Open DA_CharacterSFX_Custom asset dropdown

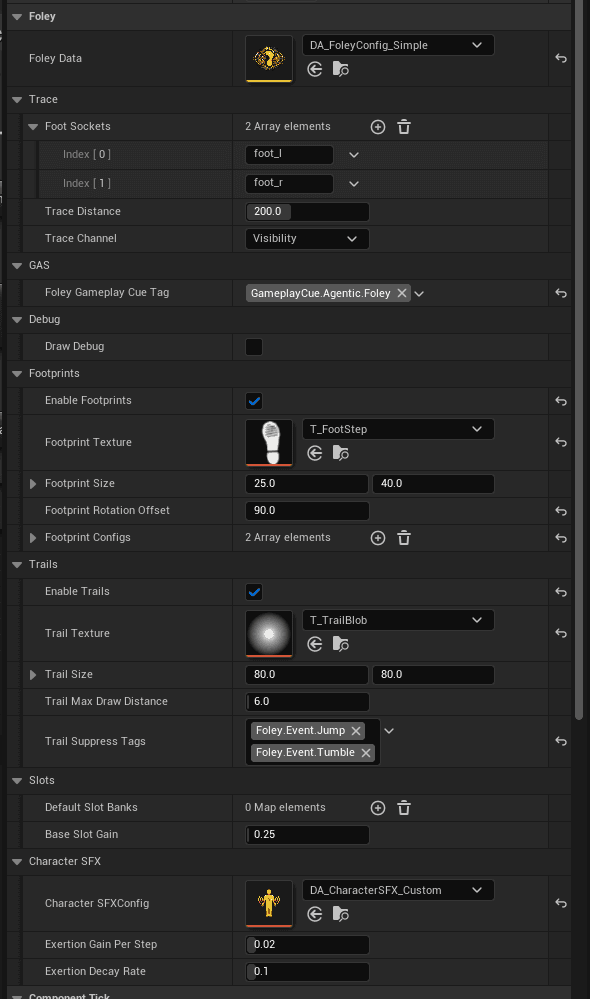(x=398, y=890)
